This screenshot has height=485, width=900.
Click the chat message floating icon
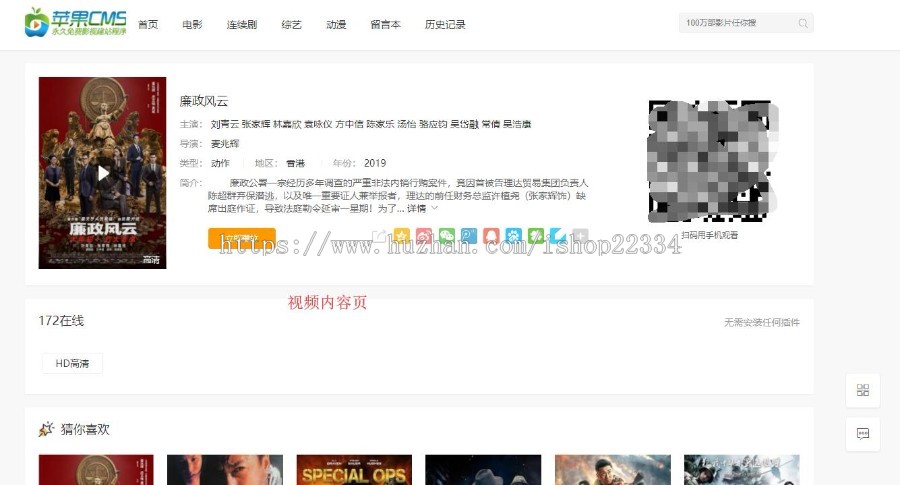point(863,433)
